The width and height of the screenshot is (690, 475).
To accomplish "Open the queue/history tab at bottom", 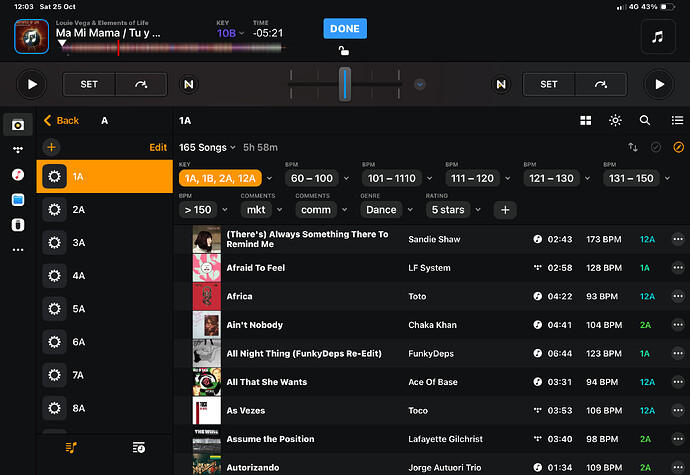I will [x=139, y=448].
